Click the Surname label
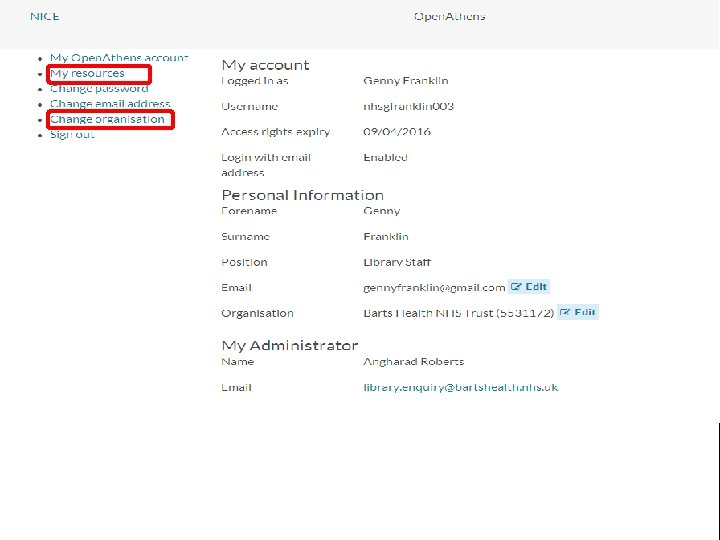This screenshot has width=720, height=540. 246,237
